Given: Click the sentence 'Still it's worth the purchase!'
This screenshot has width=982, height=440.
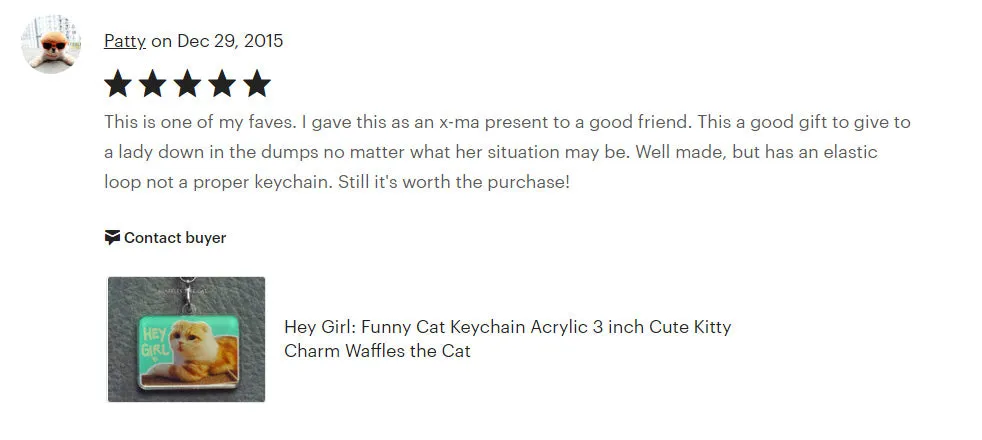Looking at the screenshot, I should 454,182.
